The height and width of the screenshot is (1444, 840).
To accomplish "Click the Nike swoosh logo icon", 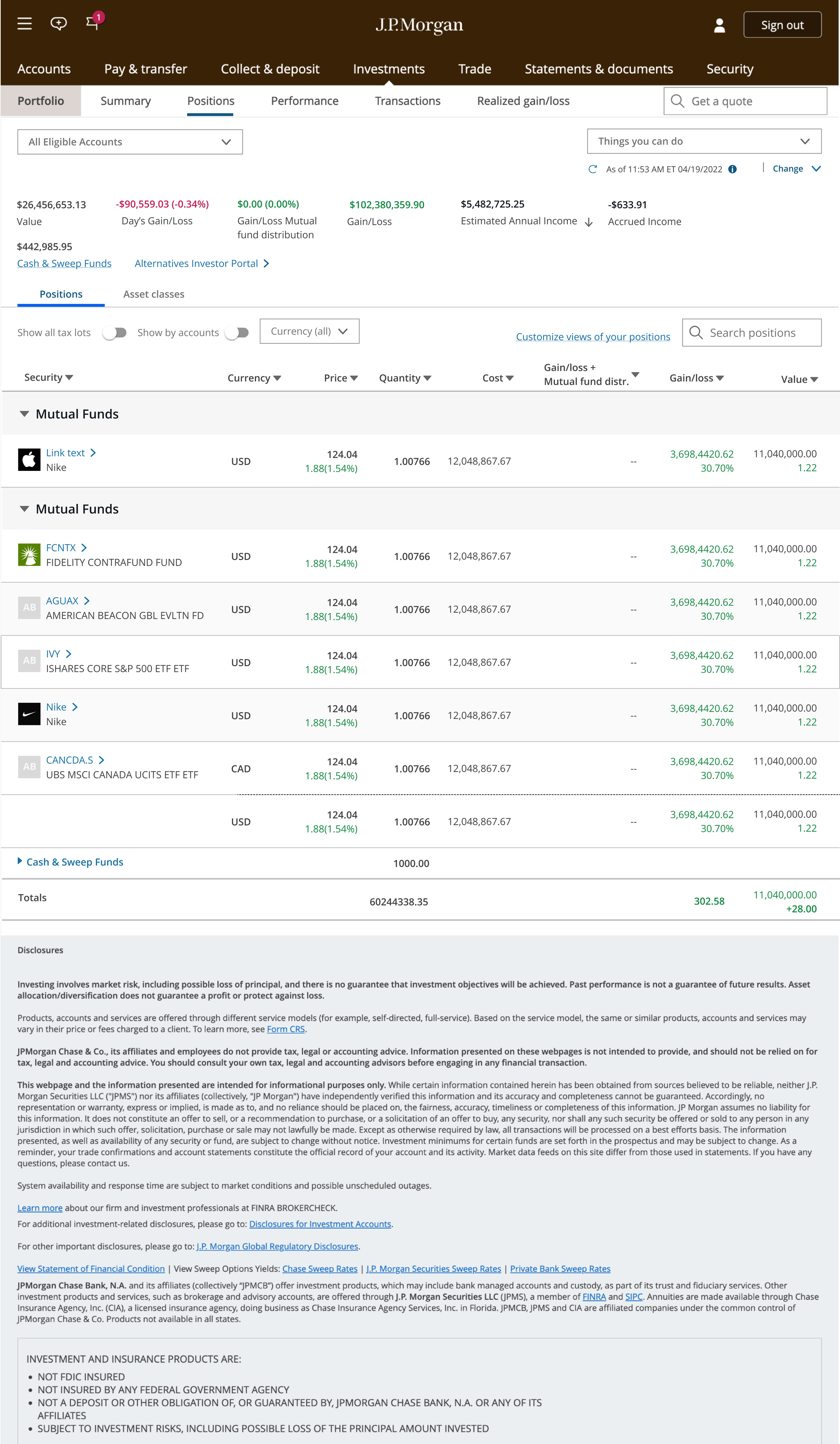I will click(29, 714).
